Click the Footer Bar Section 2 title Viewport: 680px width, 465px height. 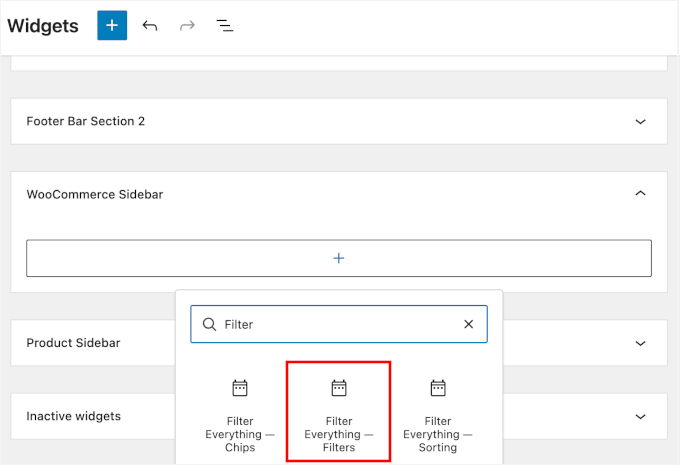point(85,121)
